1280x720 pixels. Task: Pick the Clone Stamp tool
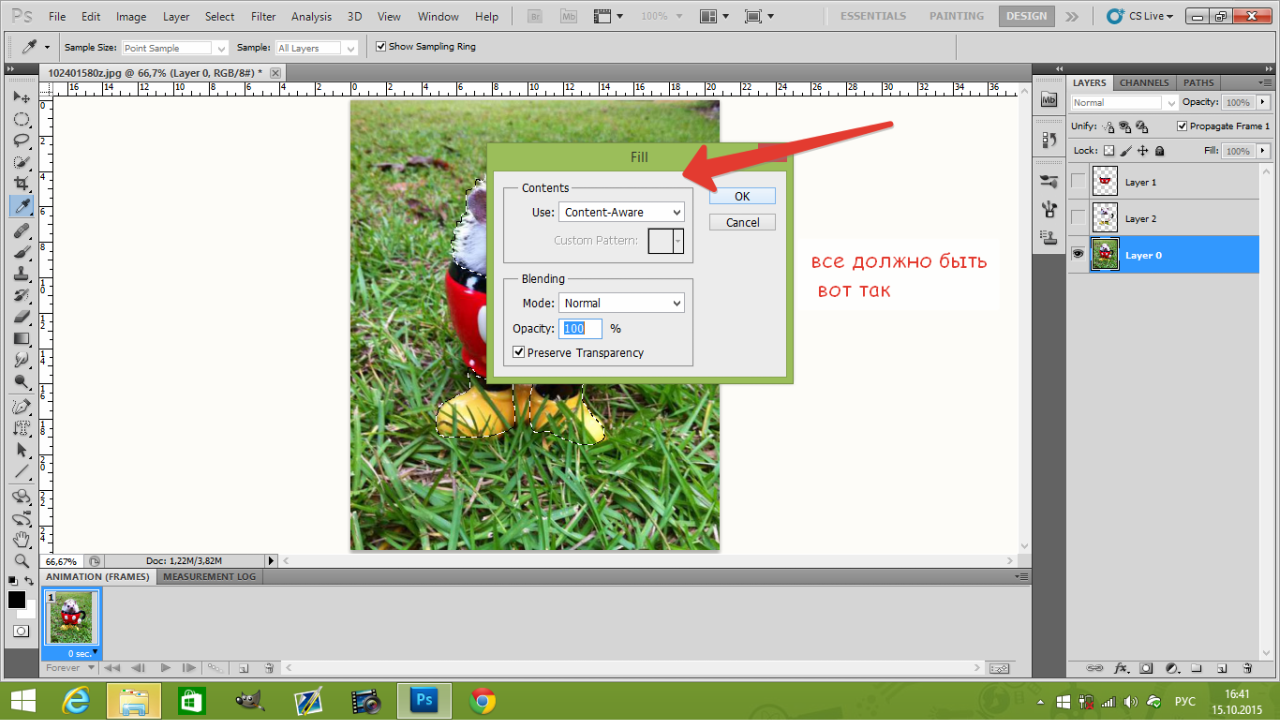20,273
